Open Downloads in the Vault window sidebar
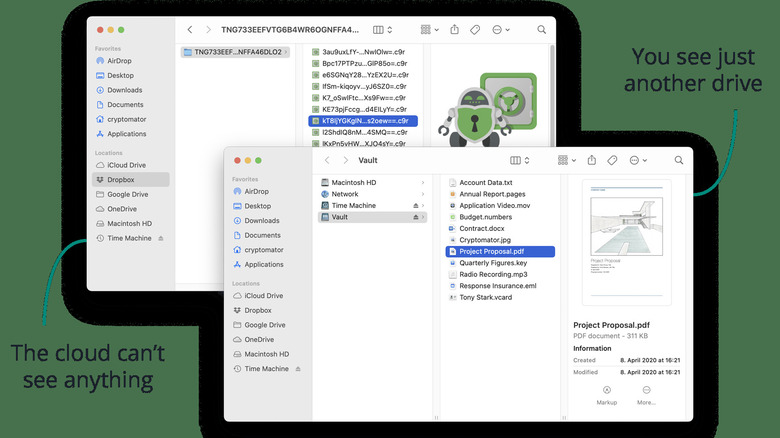The height and width of the screenshot is (438, 780). pos(261,220)
